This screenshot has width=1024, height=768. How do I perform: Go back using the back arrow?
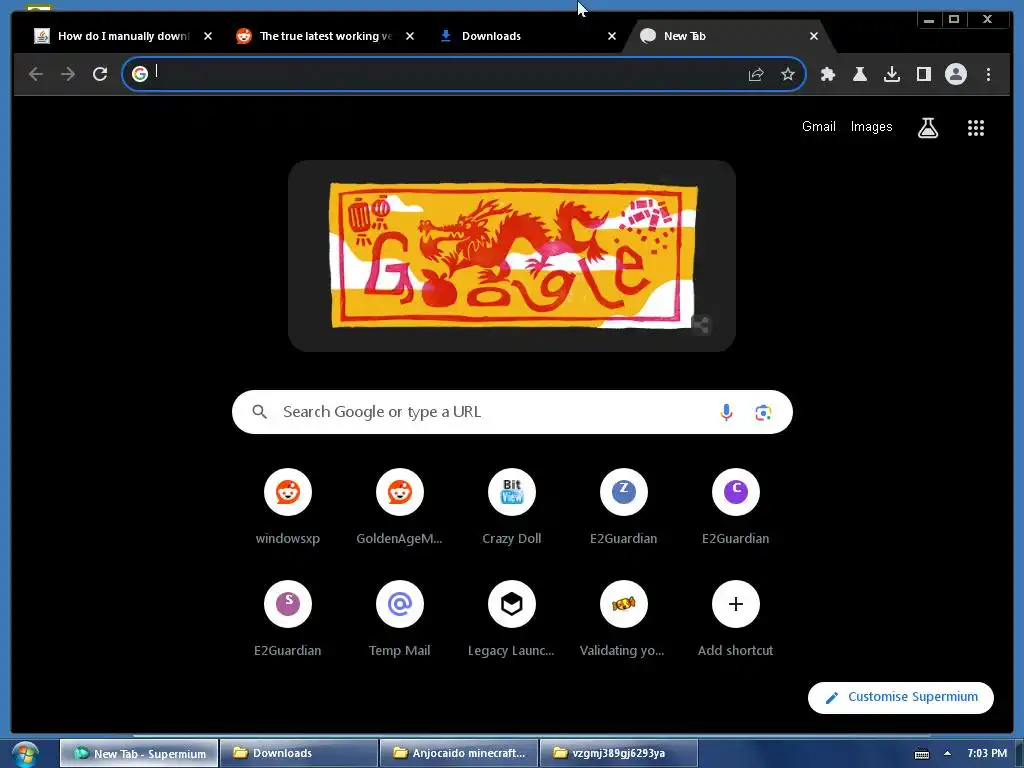36,74
